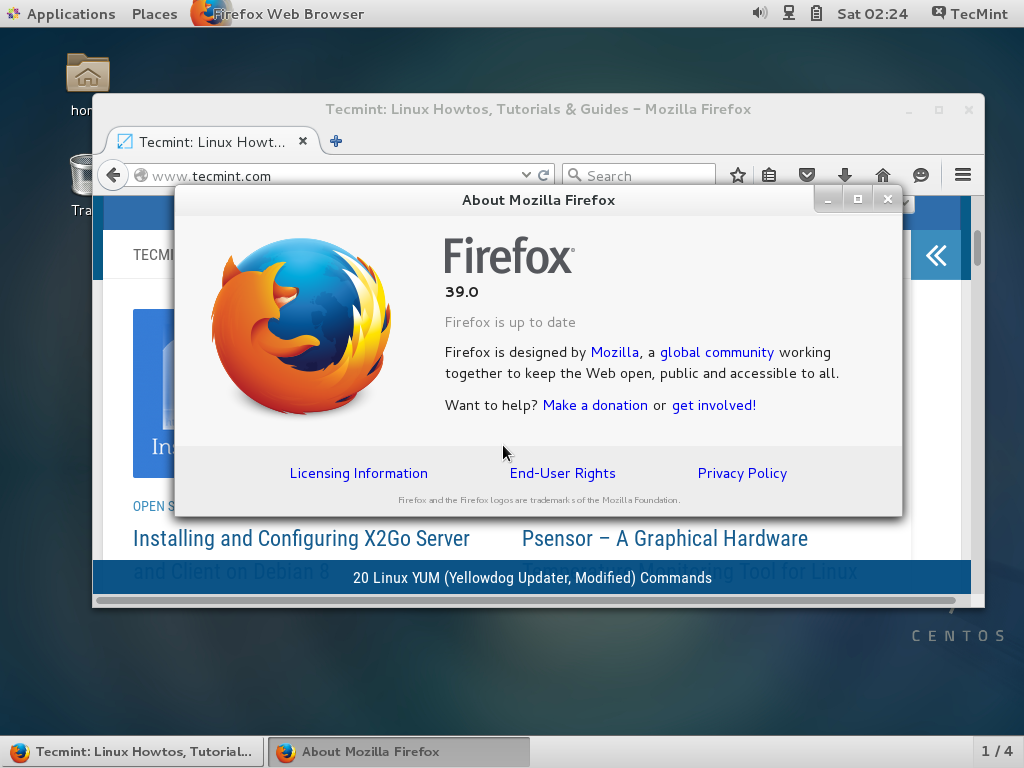
Task: Click the get involved! link
Action: pos(714,405)
